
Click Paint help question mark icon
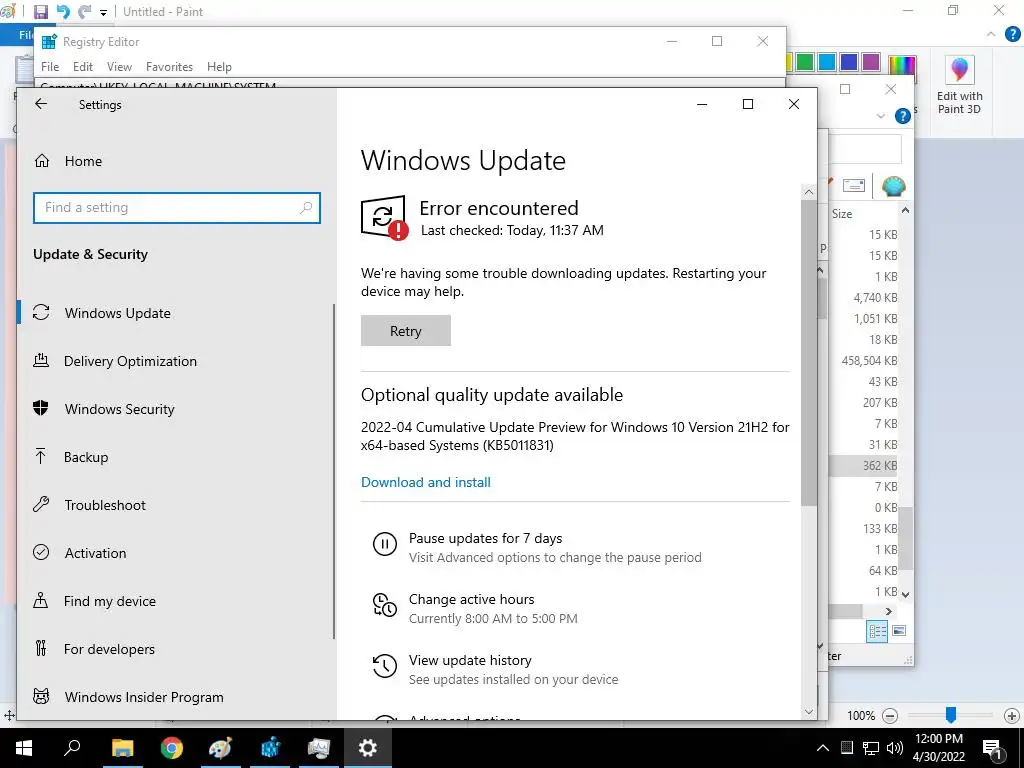click(1013, 34)
